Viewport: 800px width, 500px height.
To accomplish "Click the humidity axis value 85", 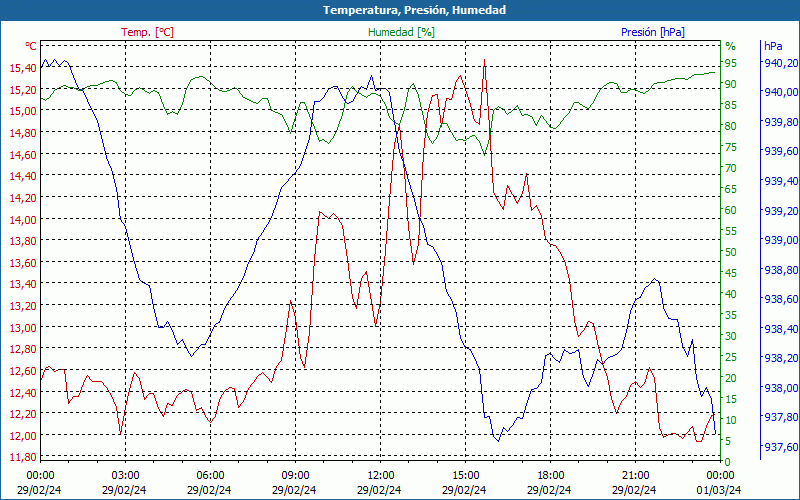I will (x=731, y=106).
